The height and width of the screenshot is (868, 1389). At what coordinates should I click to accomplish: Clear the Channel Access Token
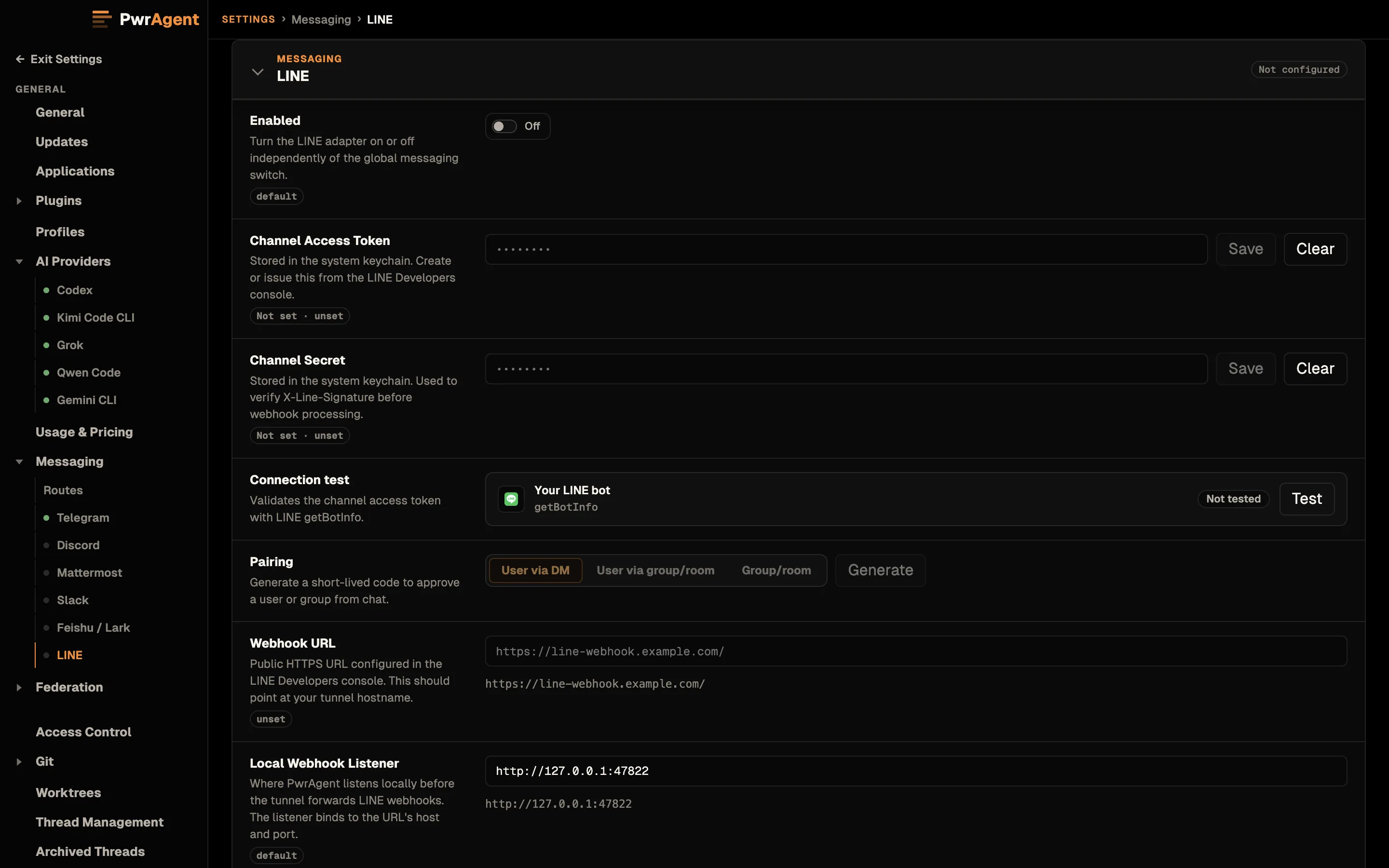pyautogui.click(x=1315, y=249)
